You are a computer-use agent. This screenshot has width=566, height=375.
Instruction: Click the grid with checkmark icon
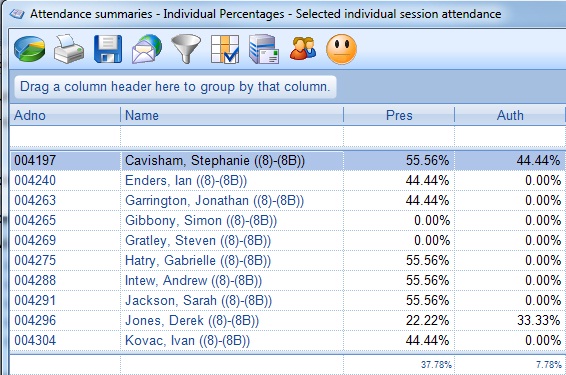coord(225,49)
